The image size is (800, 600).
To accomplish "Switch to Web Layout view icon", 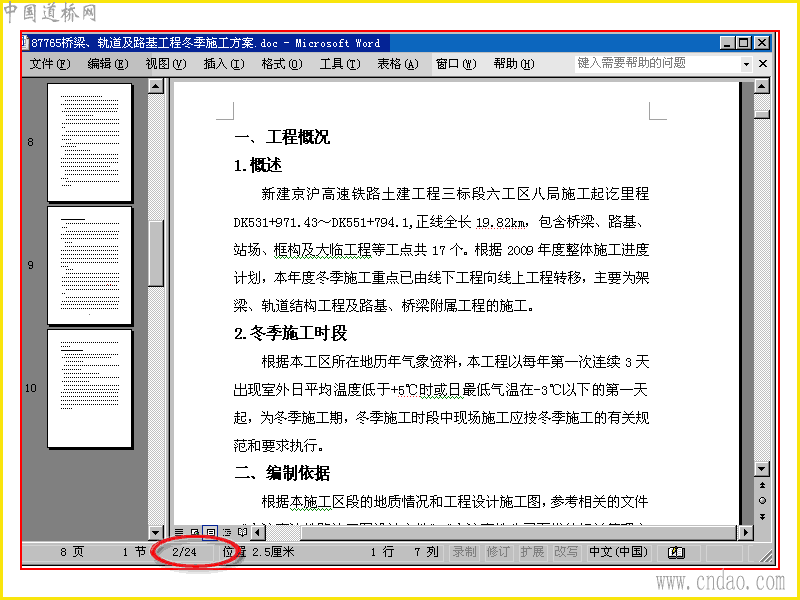I will 194,532.
